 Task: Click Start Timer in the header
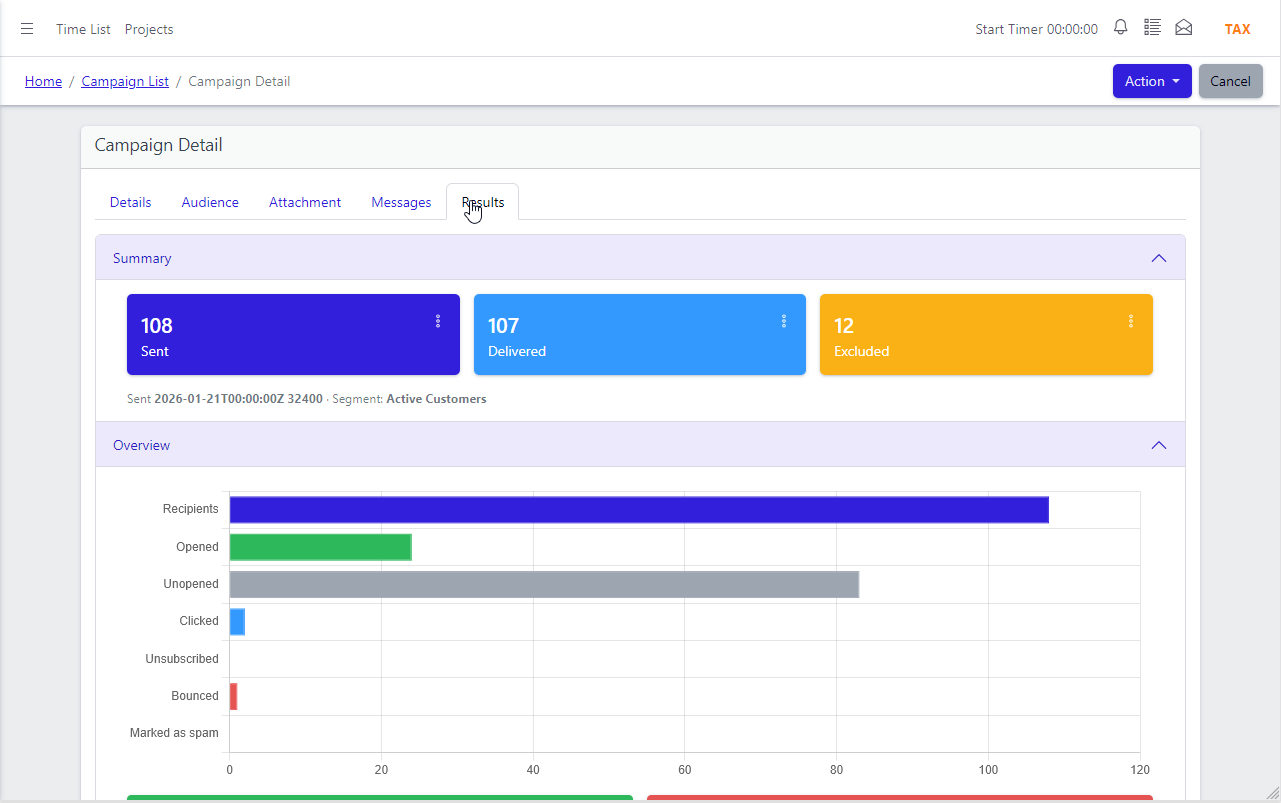coord(1036,29)
